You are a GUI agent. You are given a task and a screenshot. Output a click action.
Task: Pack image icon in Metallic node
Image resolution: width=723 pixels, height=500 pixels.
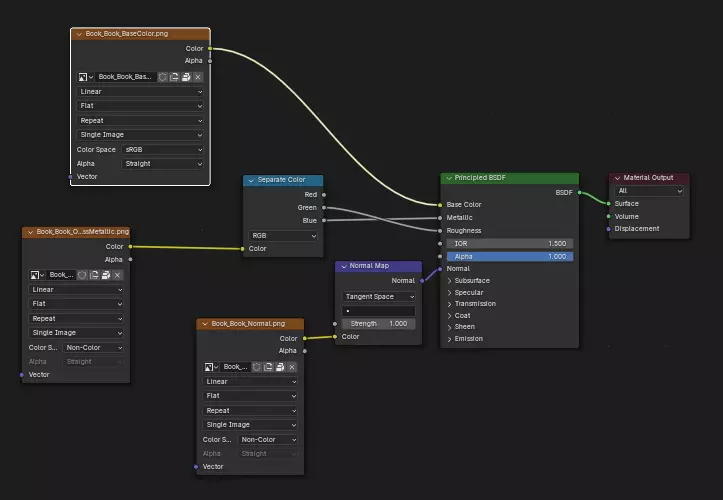[x=106, y=275]
